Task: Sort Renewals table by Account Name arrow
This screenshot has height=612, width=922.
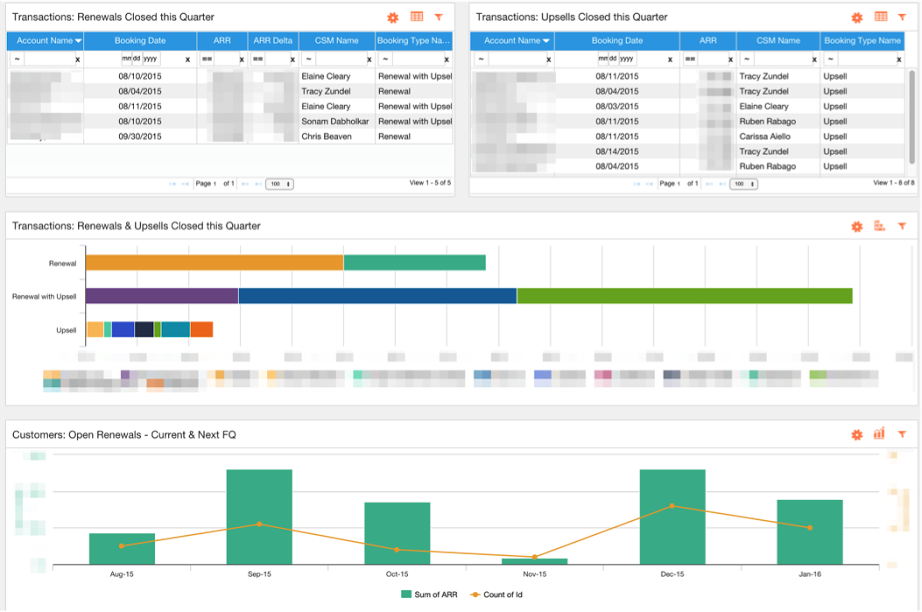Action: (78, 41)
